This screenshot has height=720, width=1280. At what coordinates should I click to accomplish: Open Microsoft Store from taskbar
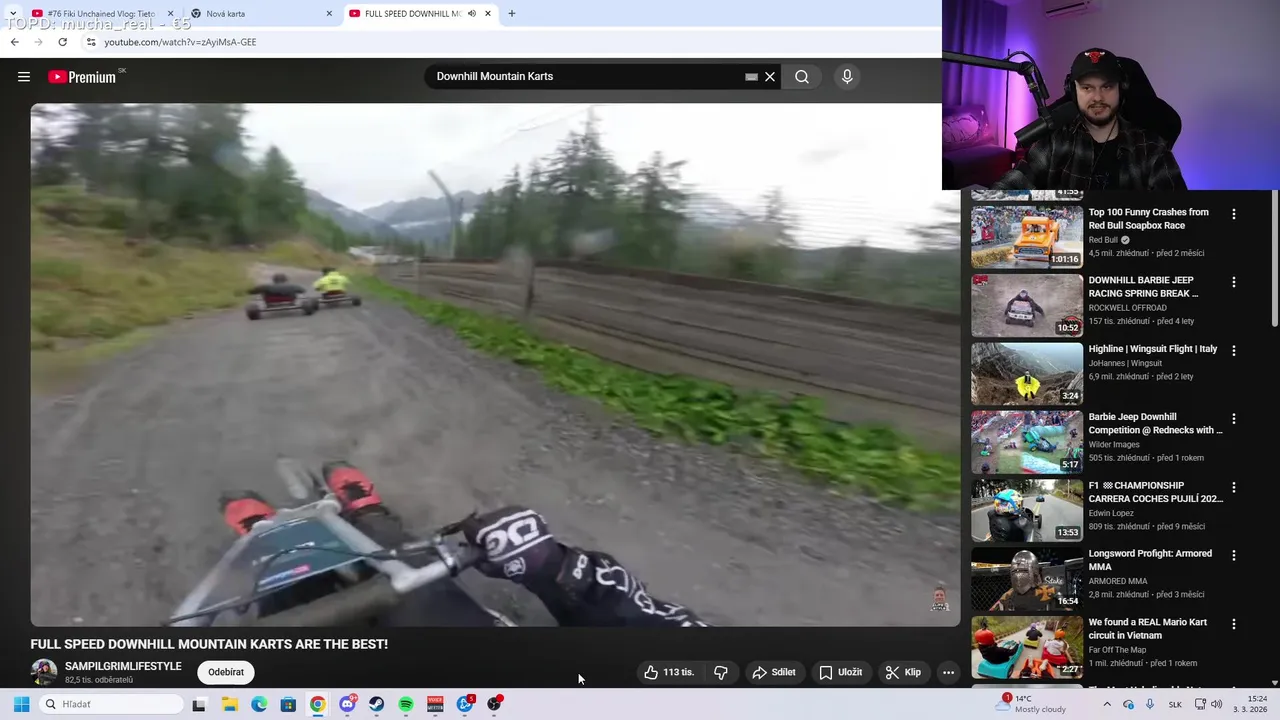288,704
